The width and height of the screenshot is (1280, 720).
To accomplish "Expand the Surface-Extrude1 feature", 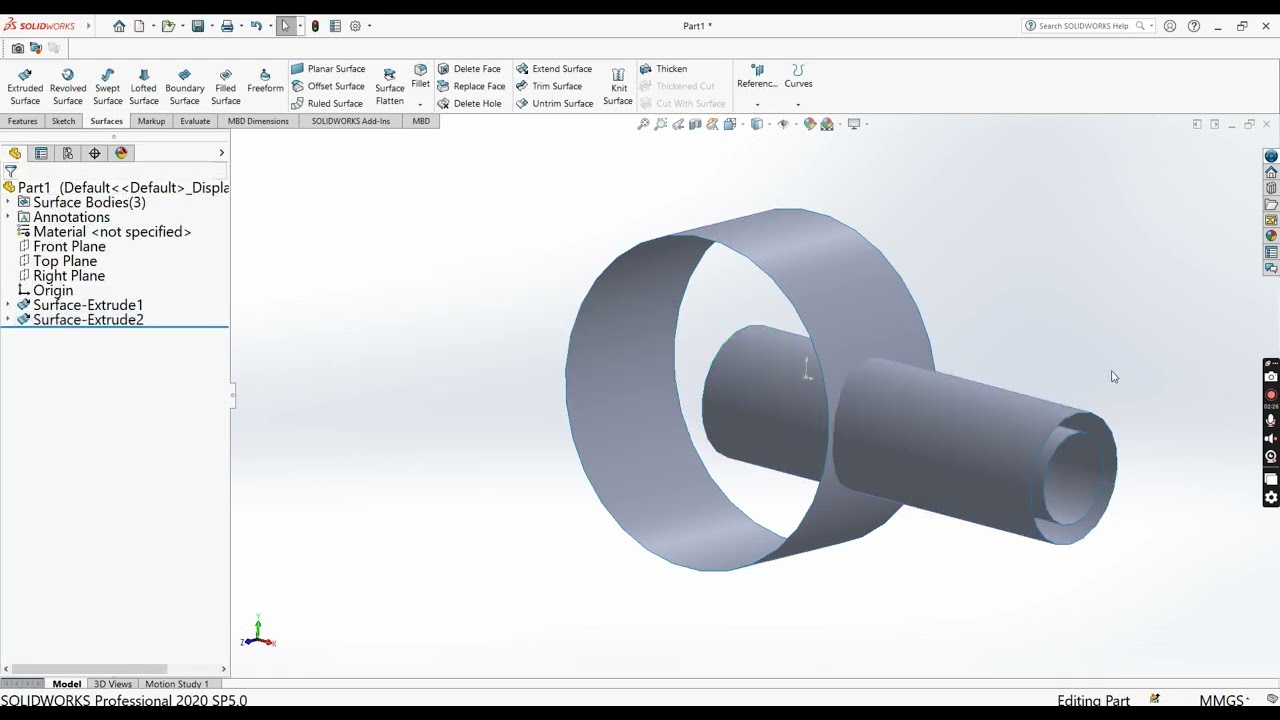I will click(x=8, y=305).
